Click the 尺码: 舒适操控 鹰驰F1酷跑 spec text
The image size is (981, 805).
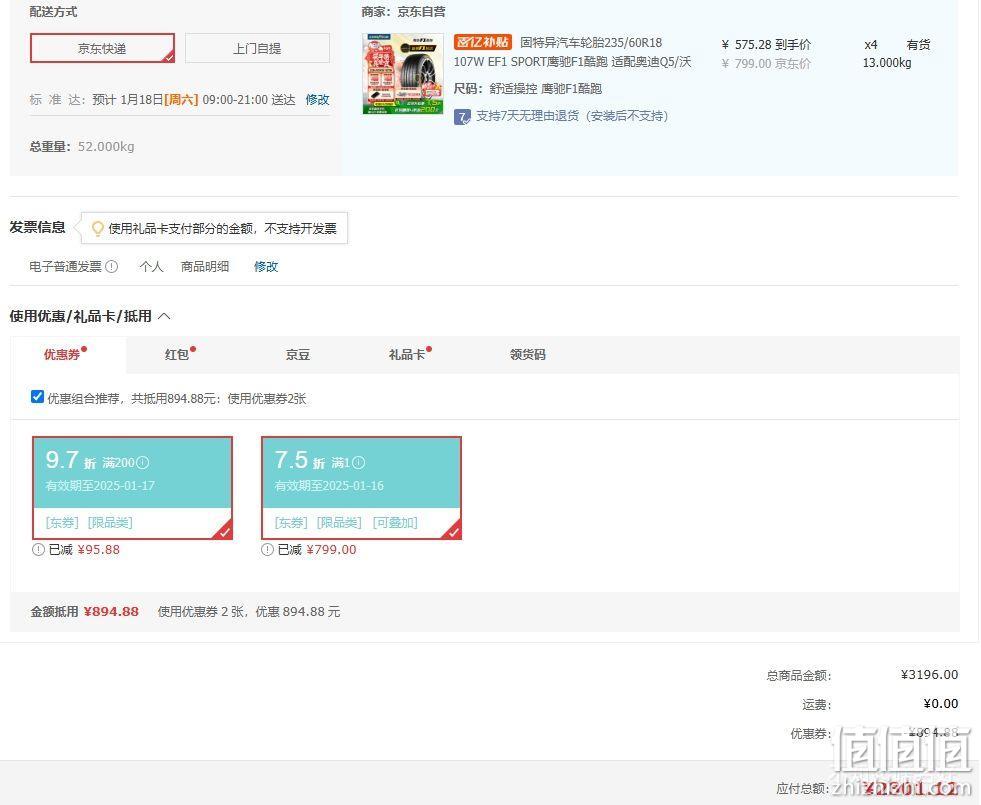click(x=527, y=88)
